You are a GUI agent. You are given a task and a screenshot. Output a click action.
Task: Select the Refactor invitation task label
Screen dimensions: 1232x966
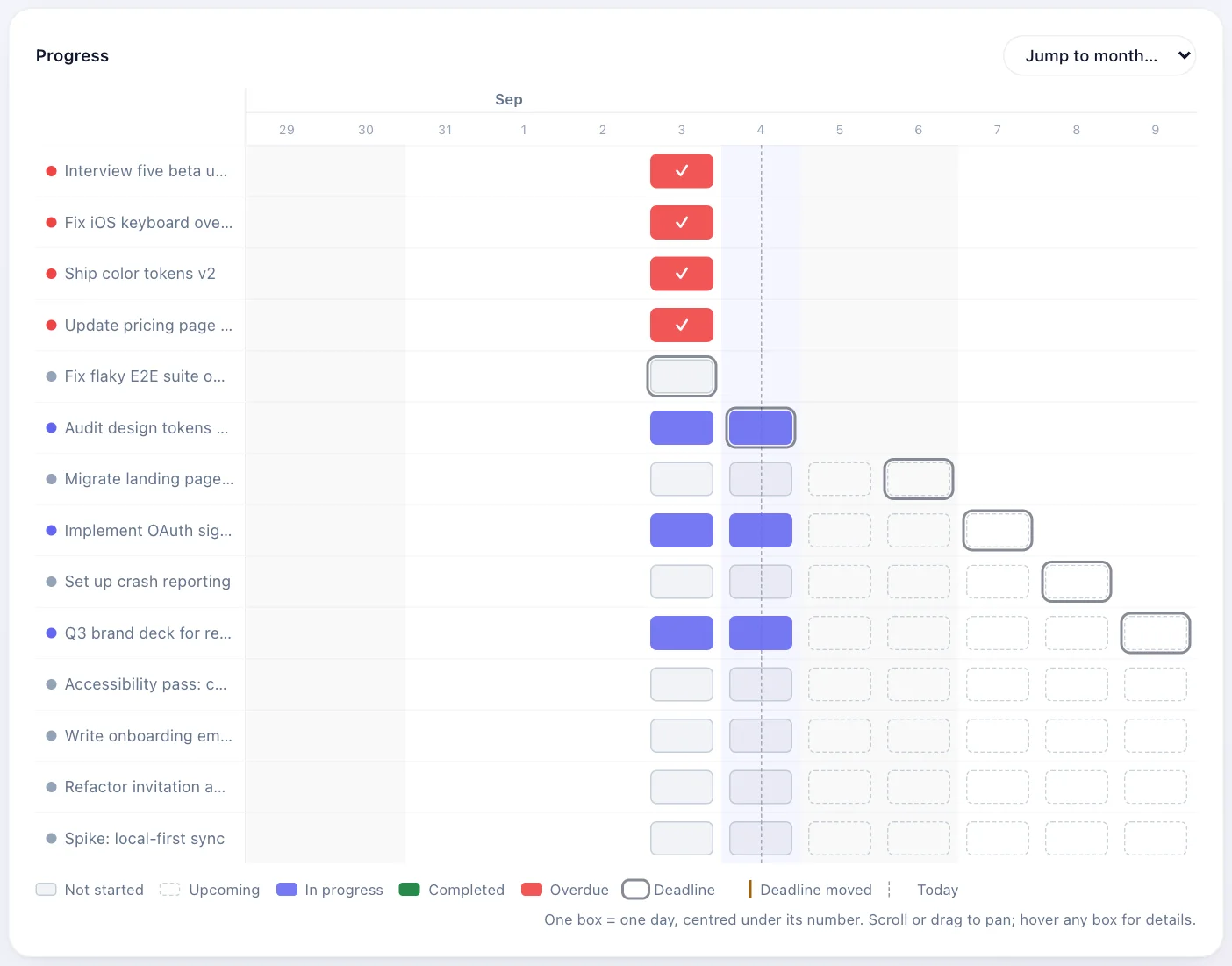click(145, 787)
